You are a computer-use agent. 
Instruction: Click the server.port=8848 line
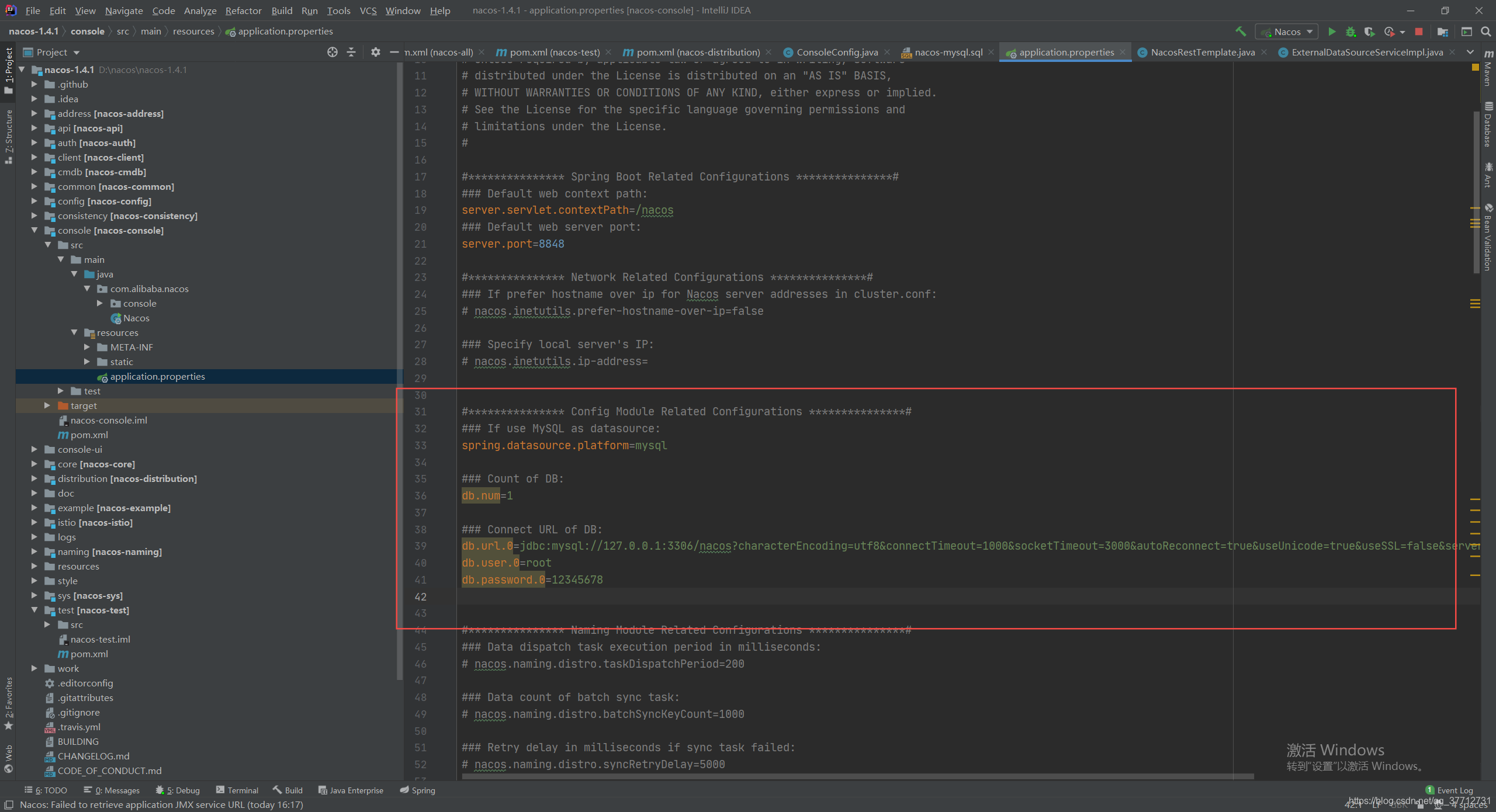pyautogui.click(x=512, y=244)
